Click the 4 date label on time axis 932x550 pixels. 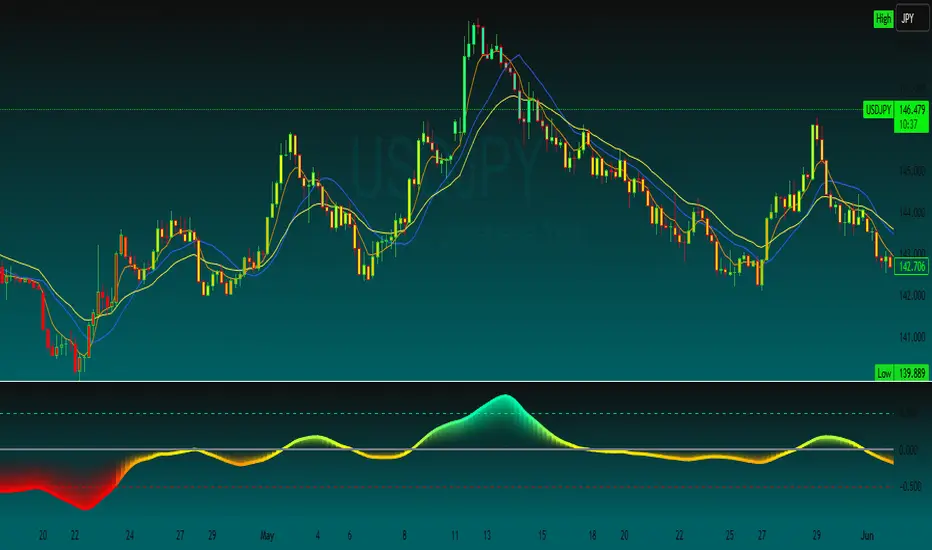(x=318, y=536)
